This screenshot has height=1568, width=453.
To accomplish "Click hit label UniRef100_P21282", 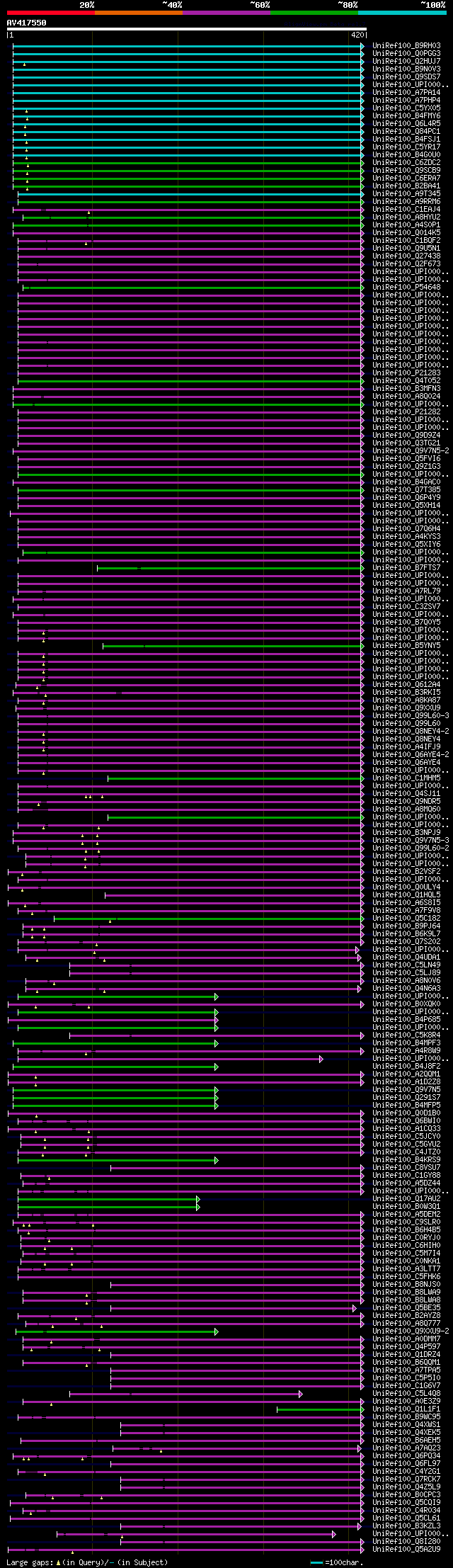I will [x=406, y=411].
